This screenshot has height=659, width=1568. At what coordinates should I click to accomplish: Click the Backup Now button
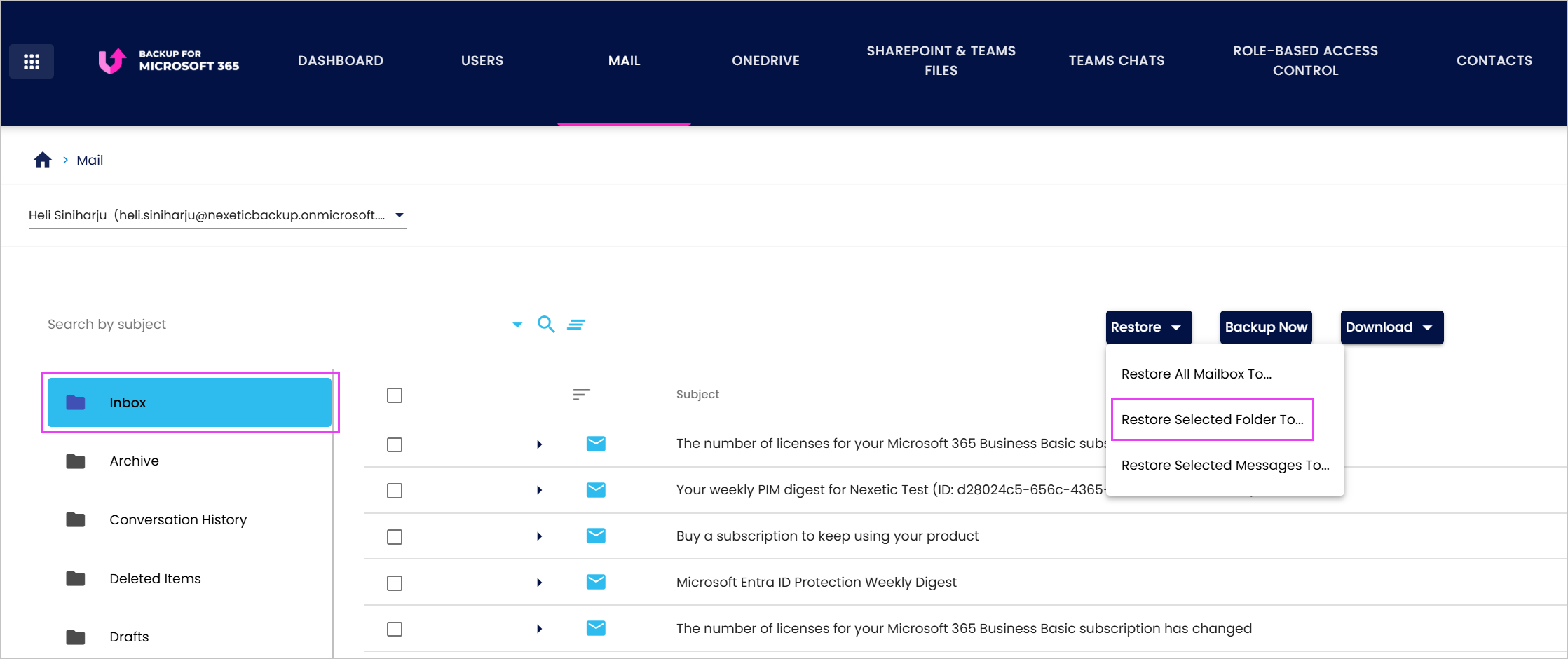(1266, 327)
